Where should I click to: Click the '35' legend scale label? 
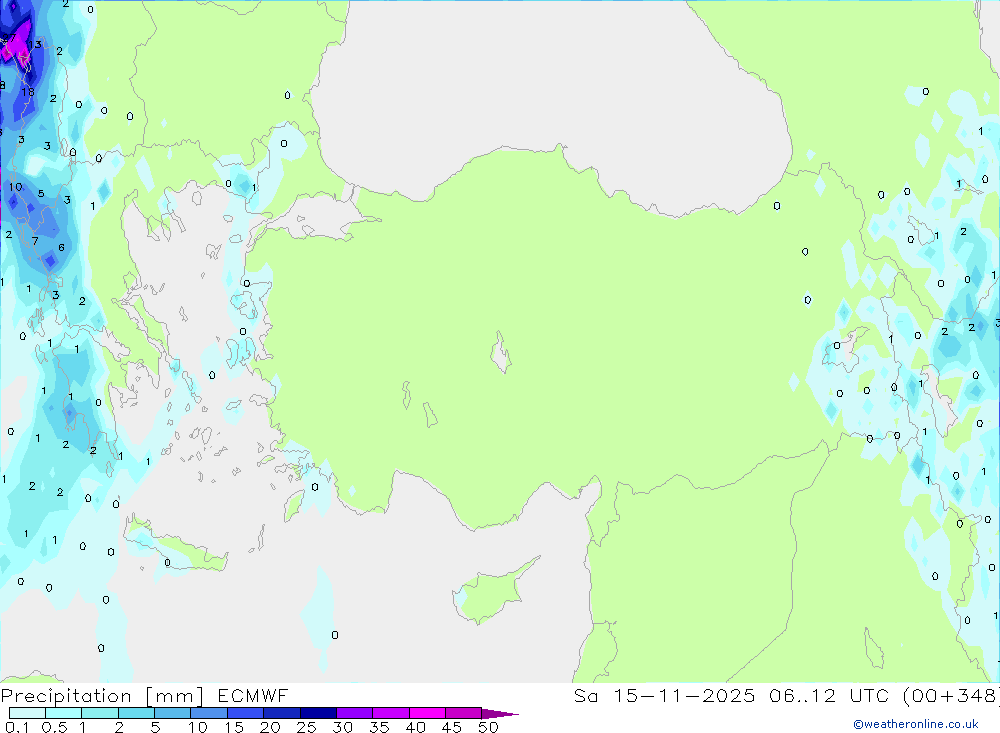click(x=379, y=727)
